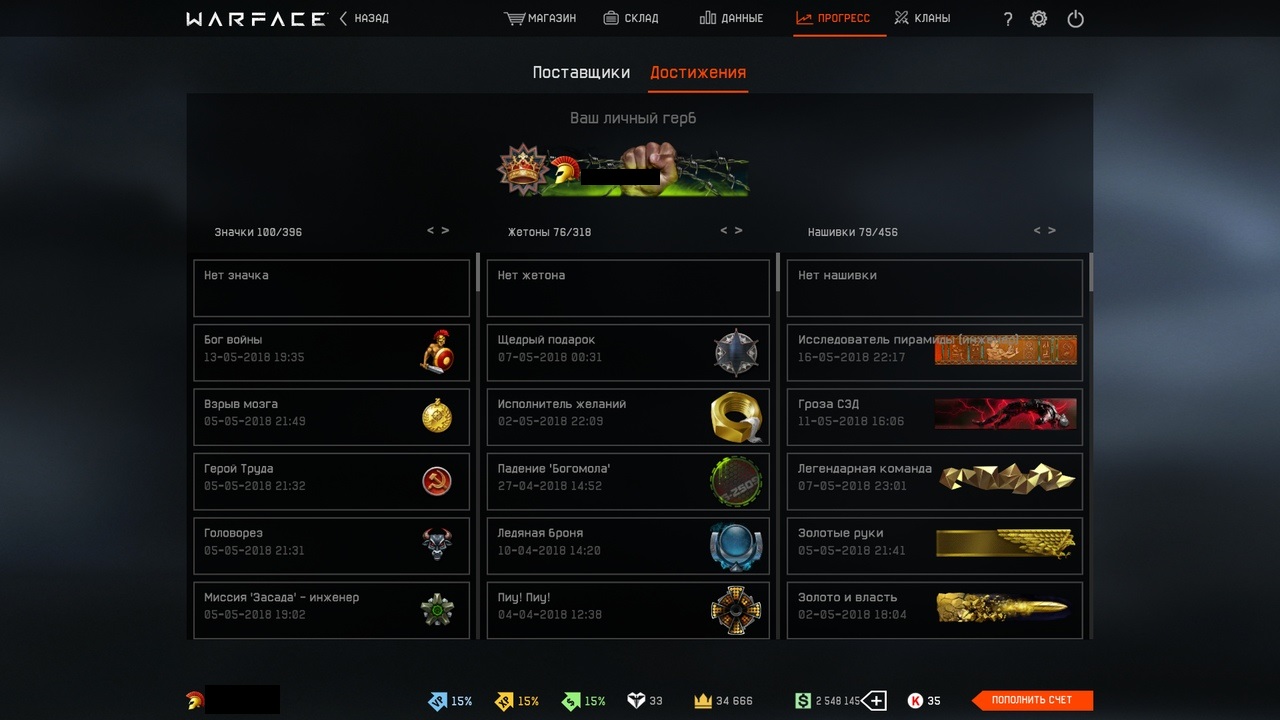Click the help question mark icon

click(1008, 19)
